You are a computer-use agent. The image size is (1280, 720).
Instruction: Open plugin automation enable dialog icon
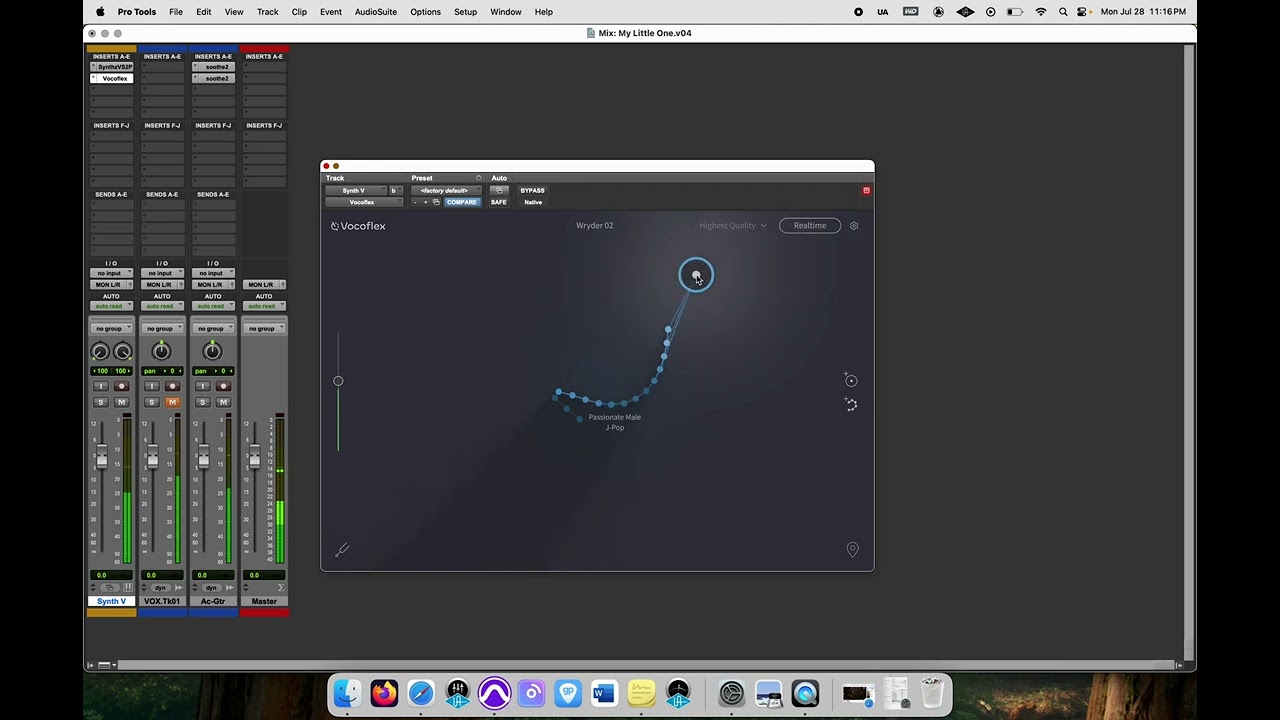(x=499, y=190)
